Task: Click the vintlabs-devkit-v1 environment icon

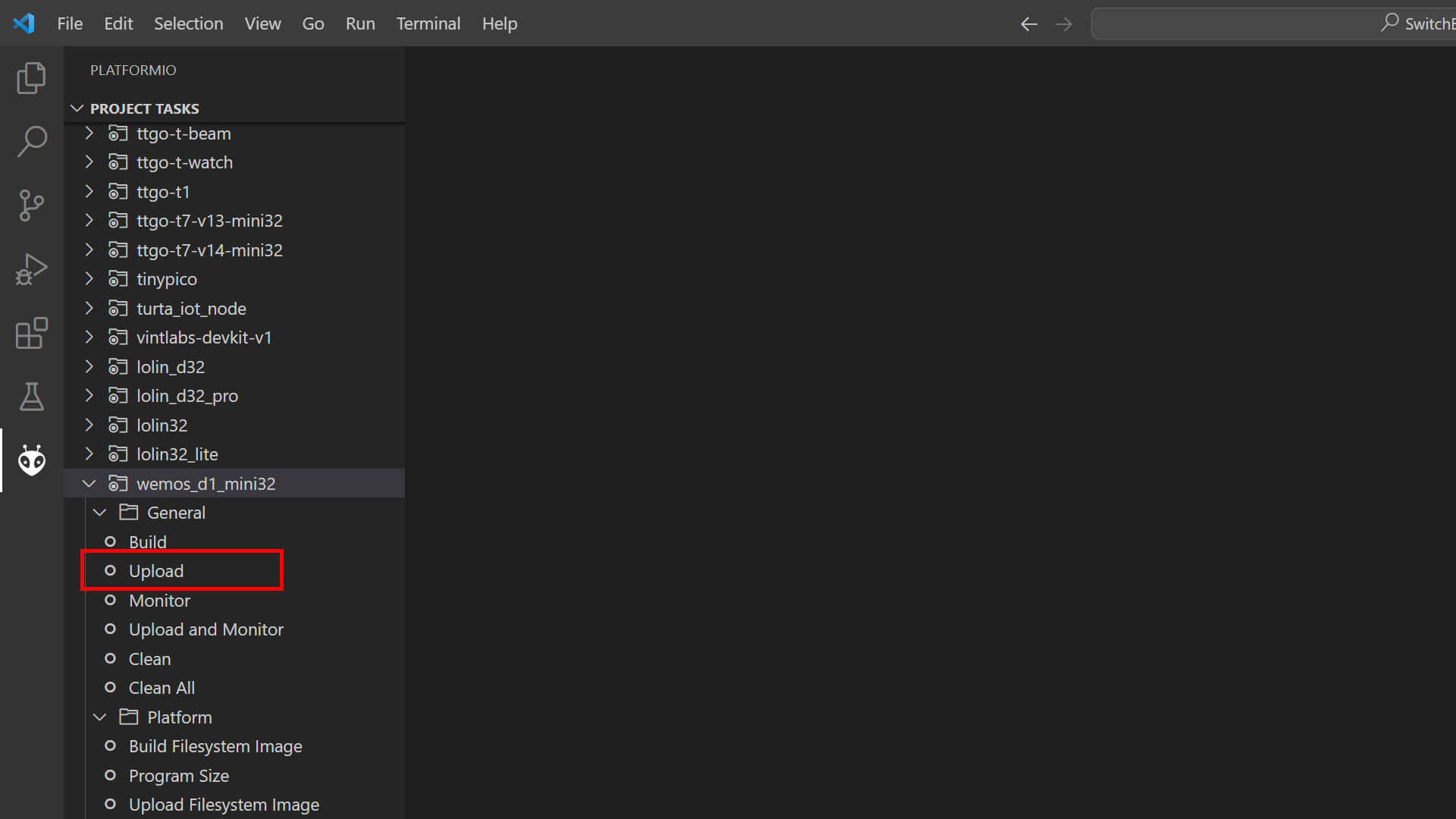Action: click(118, 337)
